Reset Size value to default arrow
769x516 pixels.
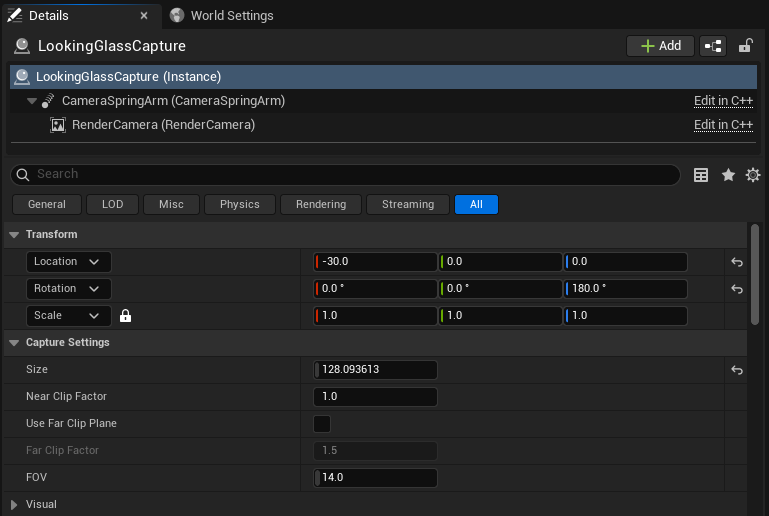pyautogui.click(x=737, y=370)
